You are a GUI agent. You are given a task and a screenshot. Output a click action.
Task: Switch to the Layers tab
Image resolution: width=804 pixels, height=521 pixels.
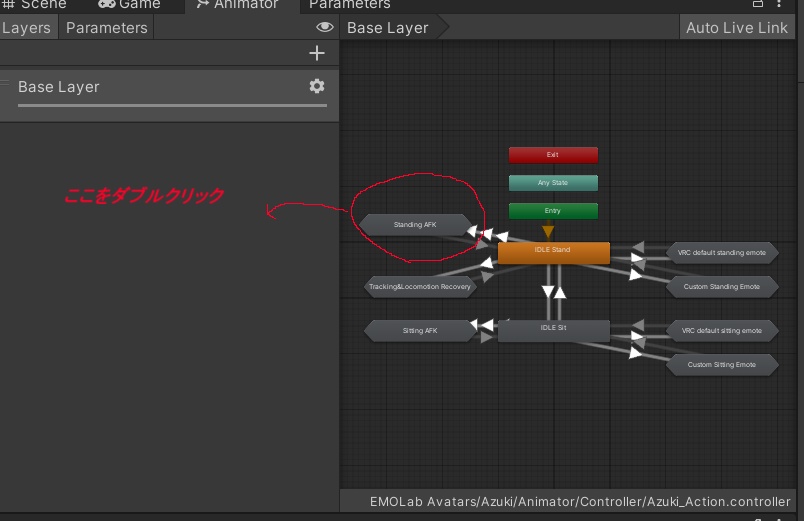coord(27,28)
